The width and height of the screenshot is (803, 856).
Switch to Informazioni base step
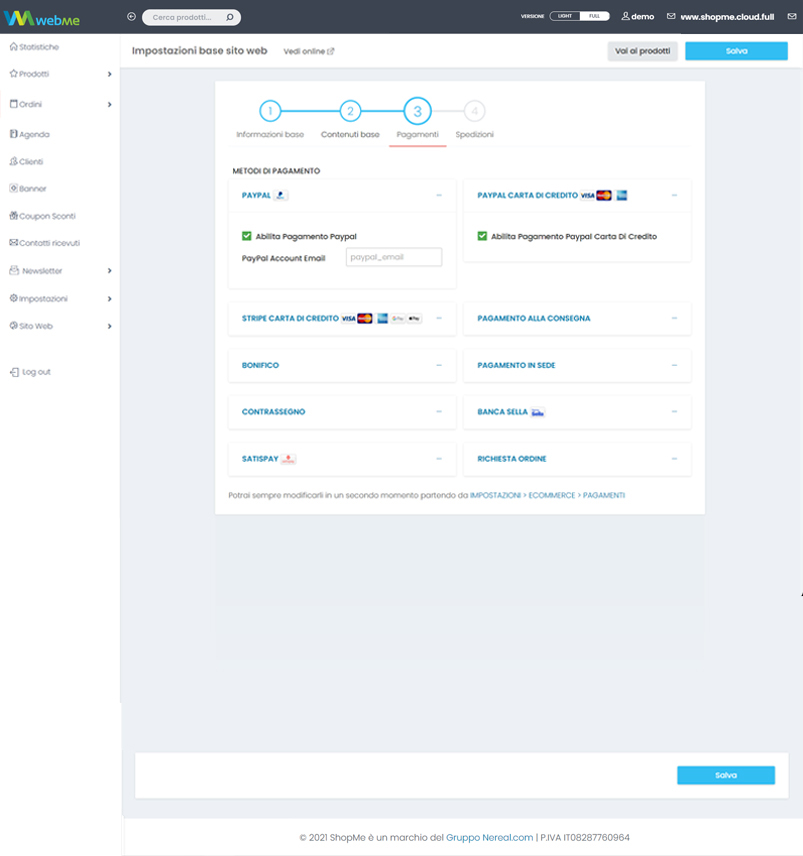tap(270, 112)
